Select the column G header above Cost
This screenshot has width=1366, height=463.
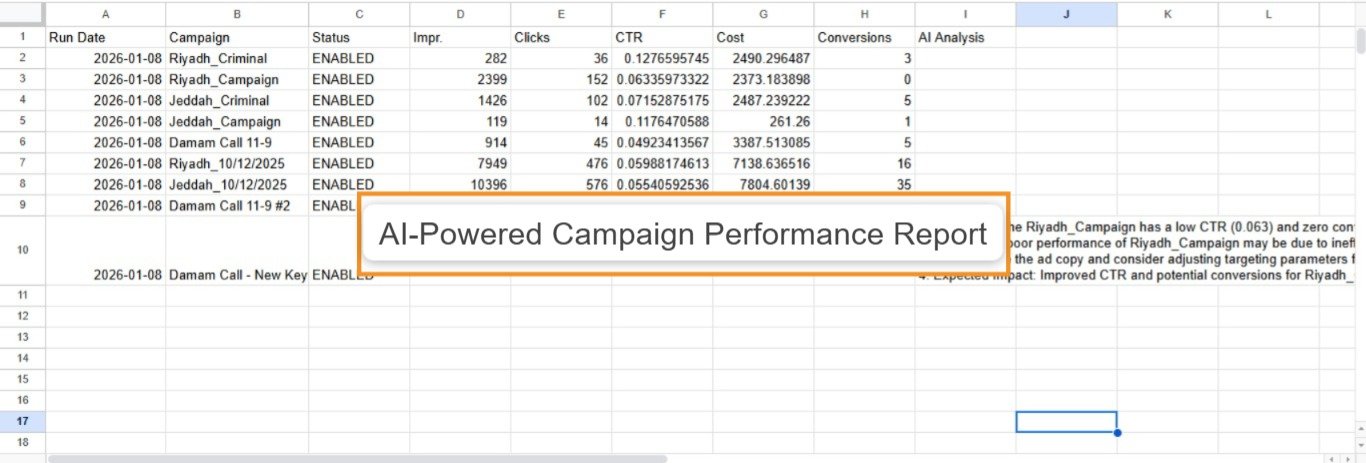(763, 14)
